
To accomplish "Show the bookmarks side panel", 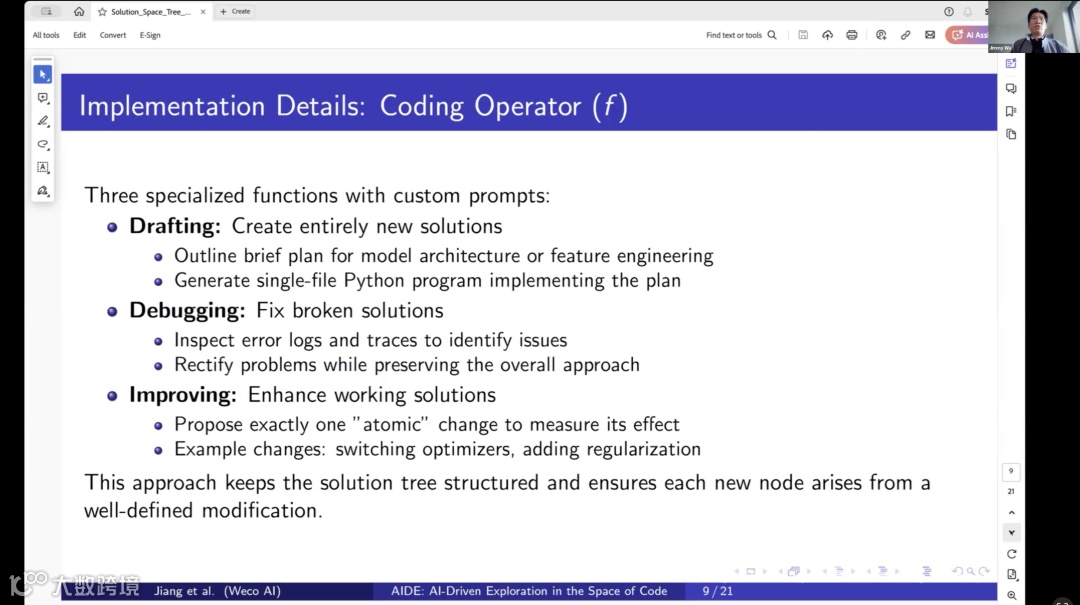I will pos(1011,111).
